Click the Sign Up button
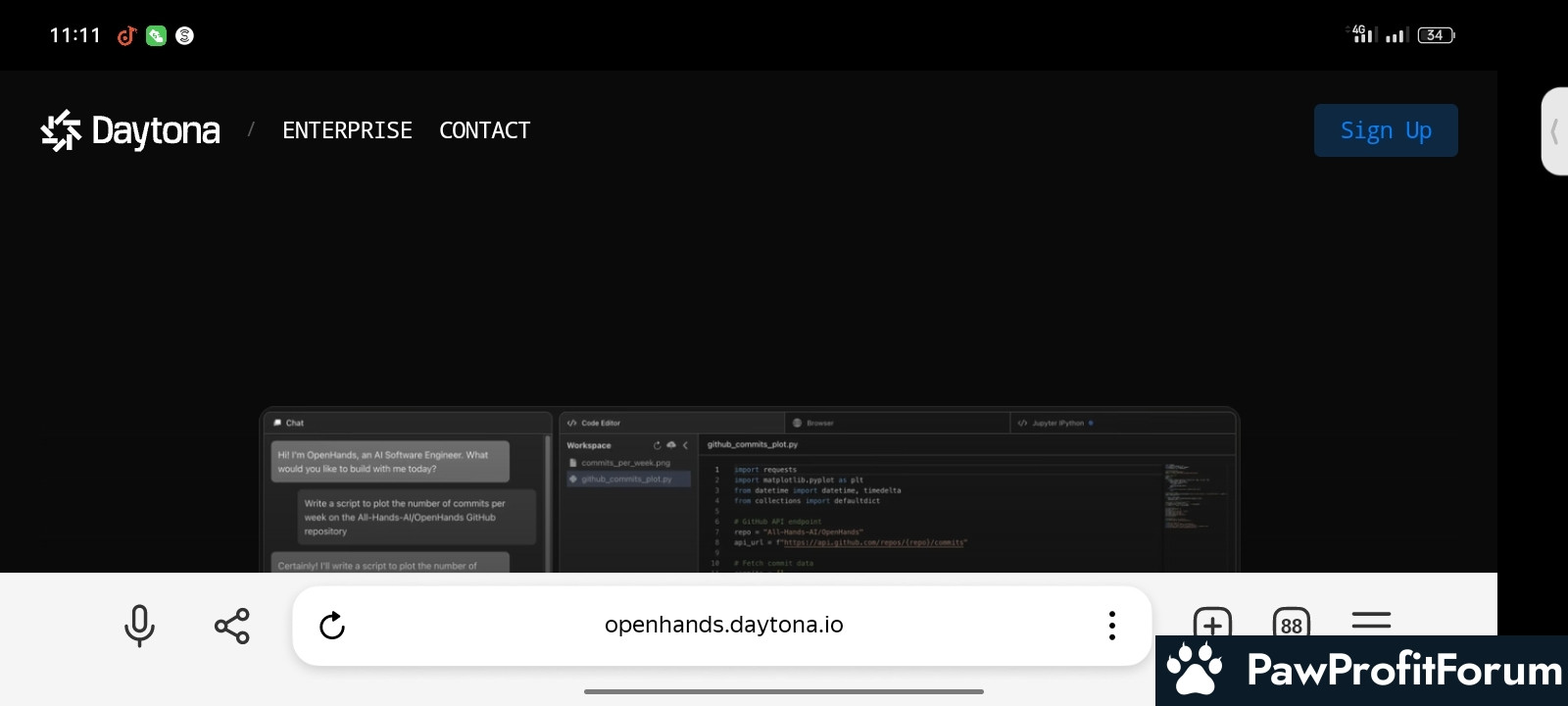Screen dimensions: 1568x706 1386,130
